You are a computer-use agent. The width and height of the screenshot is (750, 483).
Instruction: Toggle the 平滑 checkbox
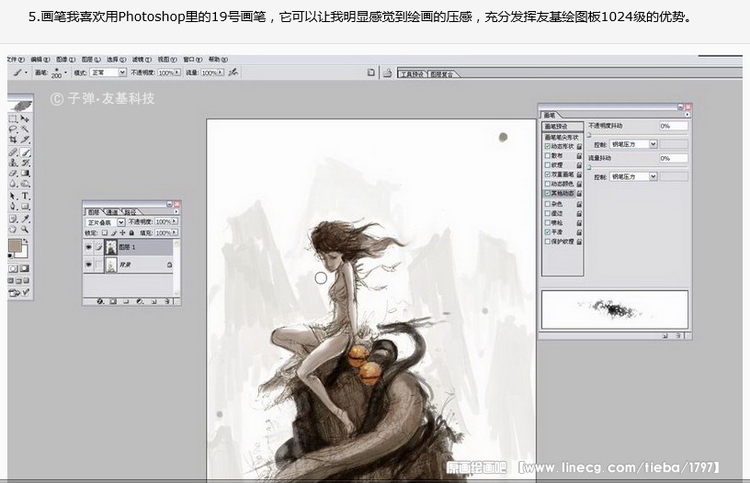click(x=547, y=231)
